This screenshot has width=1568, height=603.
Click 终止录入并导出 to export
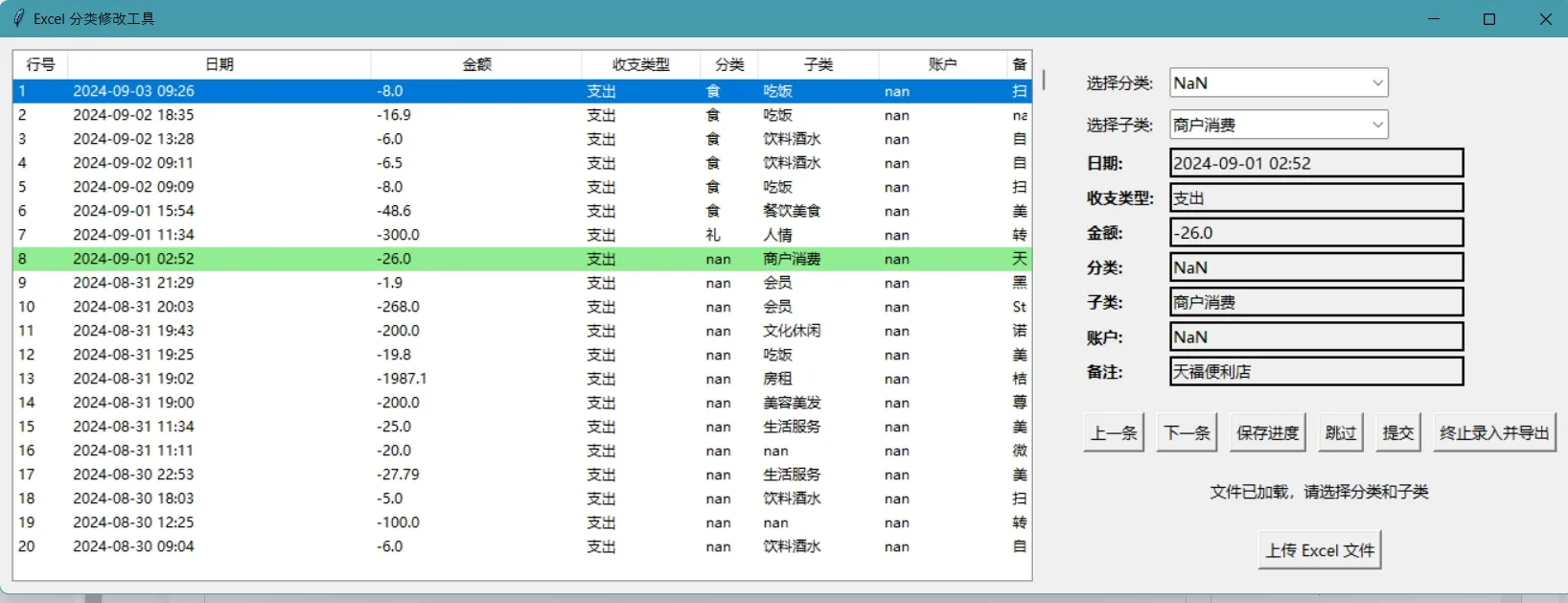coord(1494,433)
